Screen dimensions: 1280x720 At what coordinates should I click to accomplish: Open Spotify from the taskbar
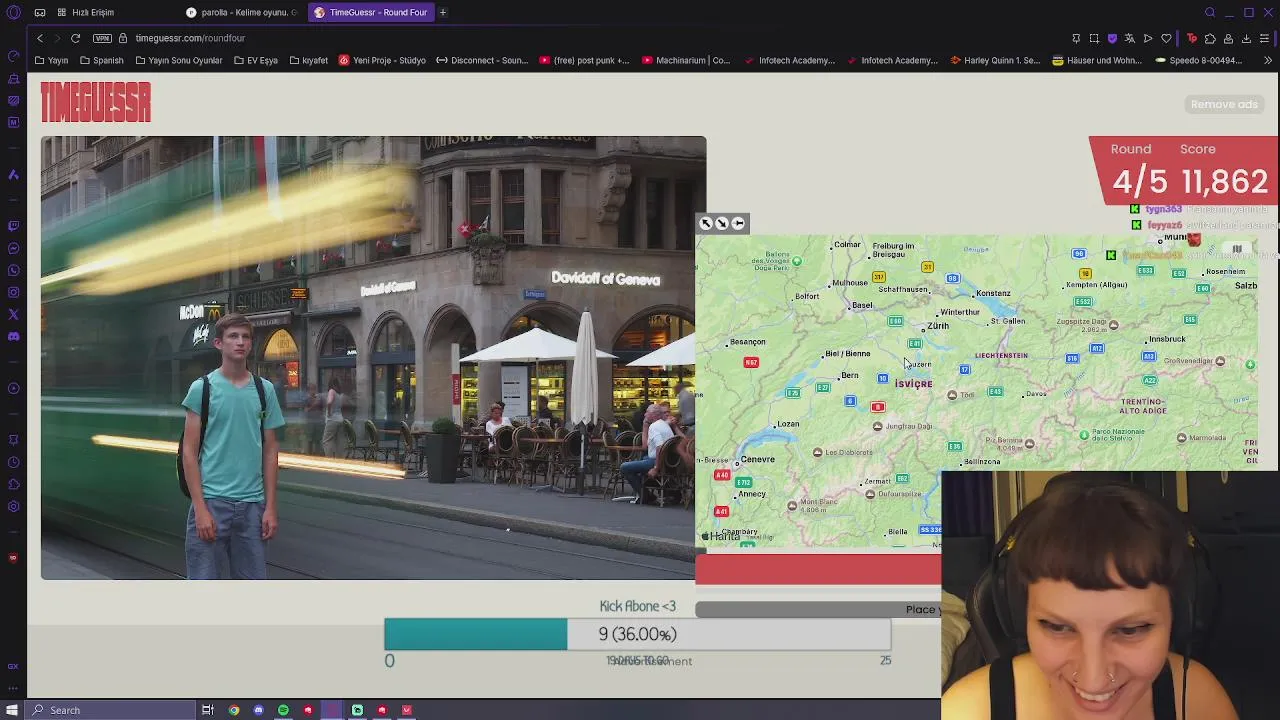point(283,710)
